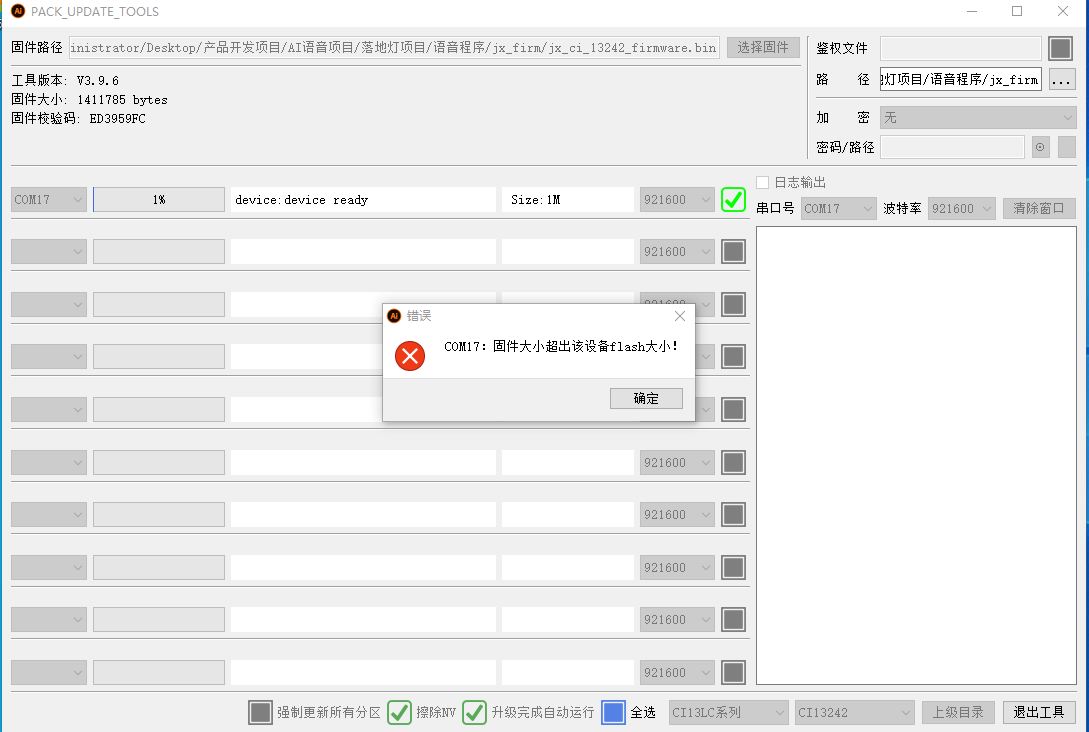
Task: Toggle the 全选 checkbox at the bottom
Action: (613, 712)
